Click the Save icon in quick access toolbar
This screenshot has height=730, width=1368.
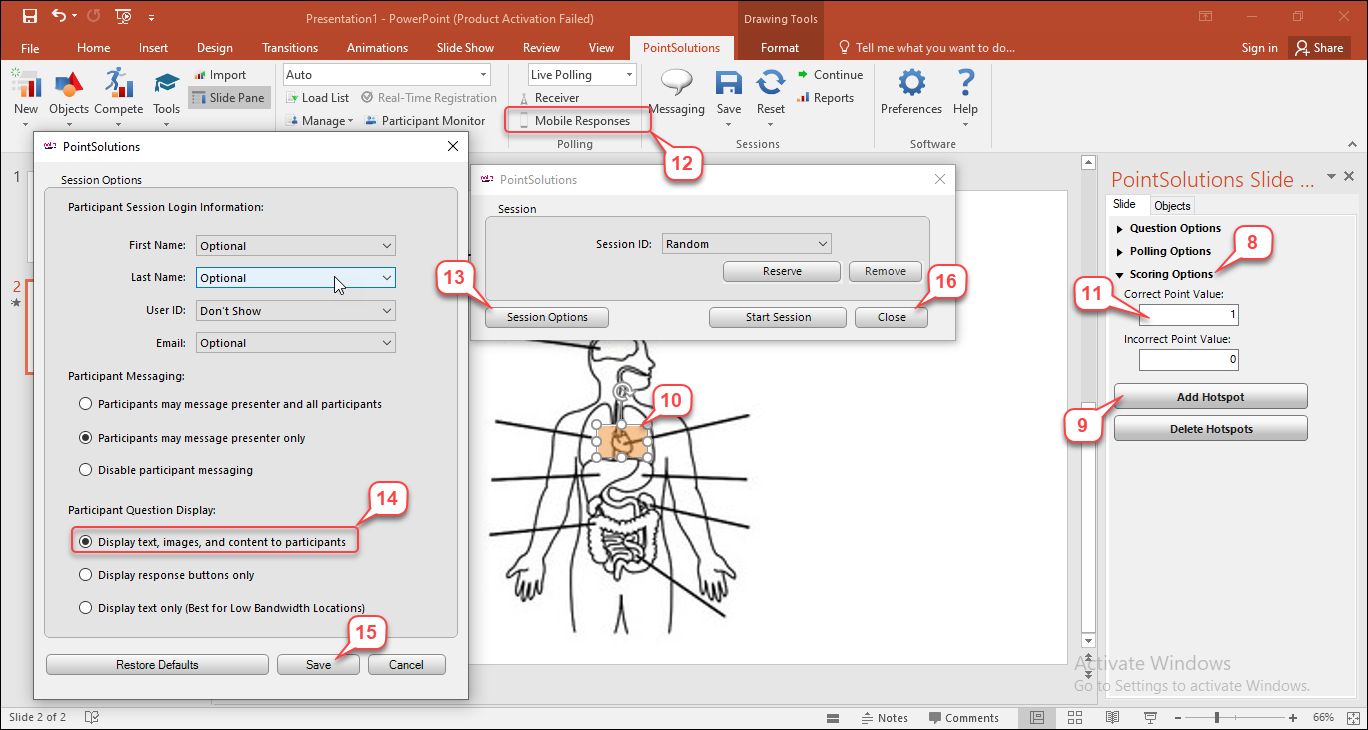[30, 17]
